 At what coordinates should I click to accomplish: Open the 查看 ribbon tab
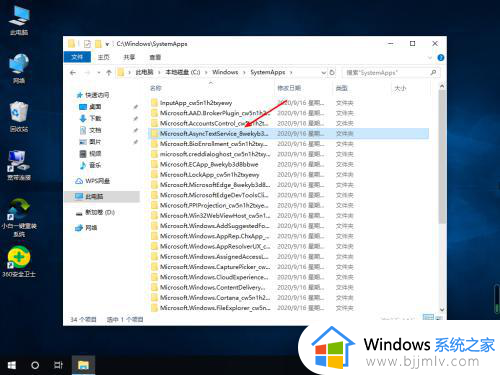pyautogui.click(x=155, y=57)
